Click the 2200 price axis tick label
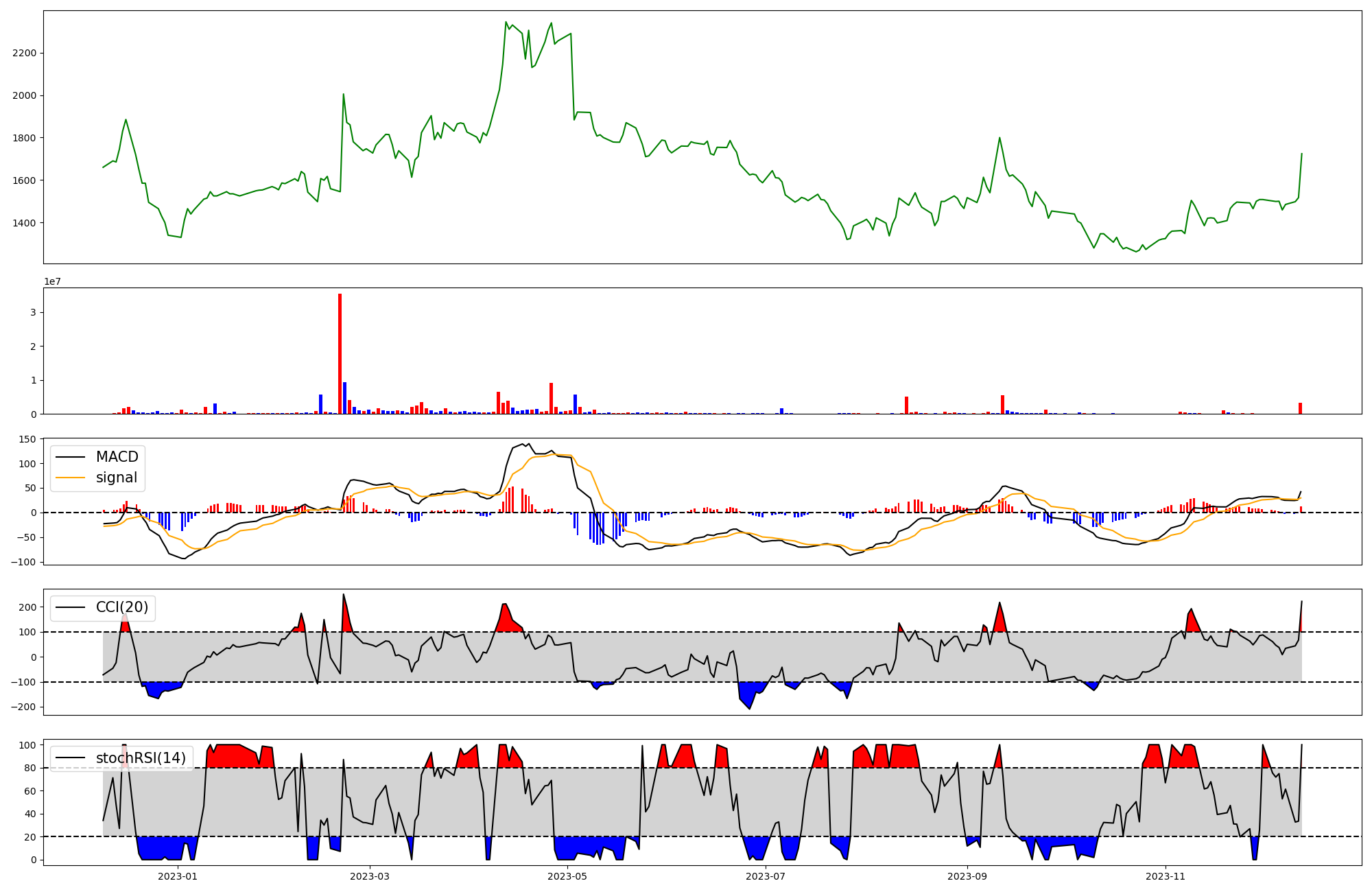Viewport: 1372px width, 892px height. pos(24,53)
